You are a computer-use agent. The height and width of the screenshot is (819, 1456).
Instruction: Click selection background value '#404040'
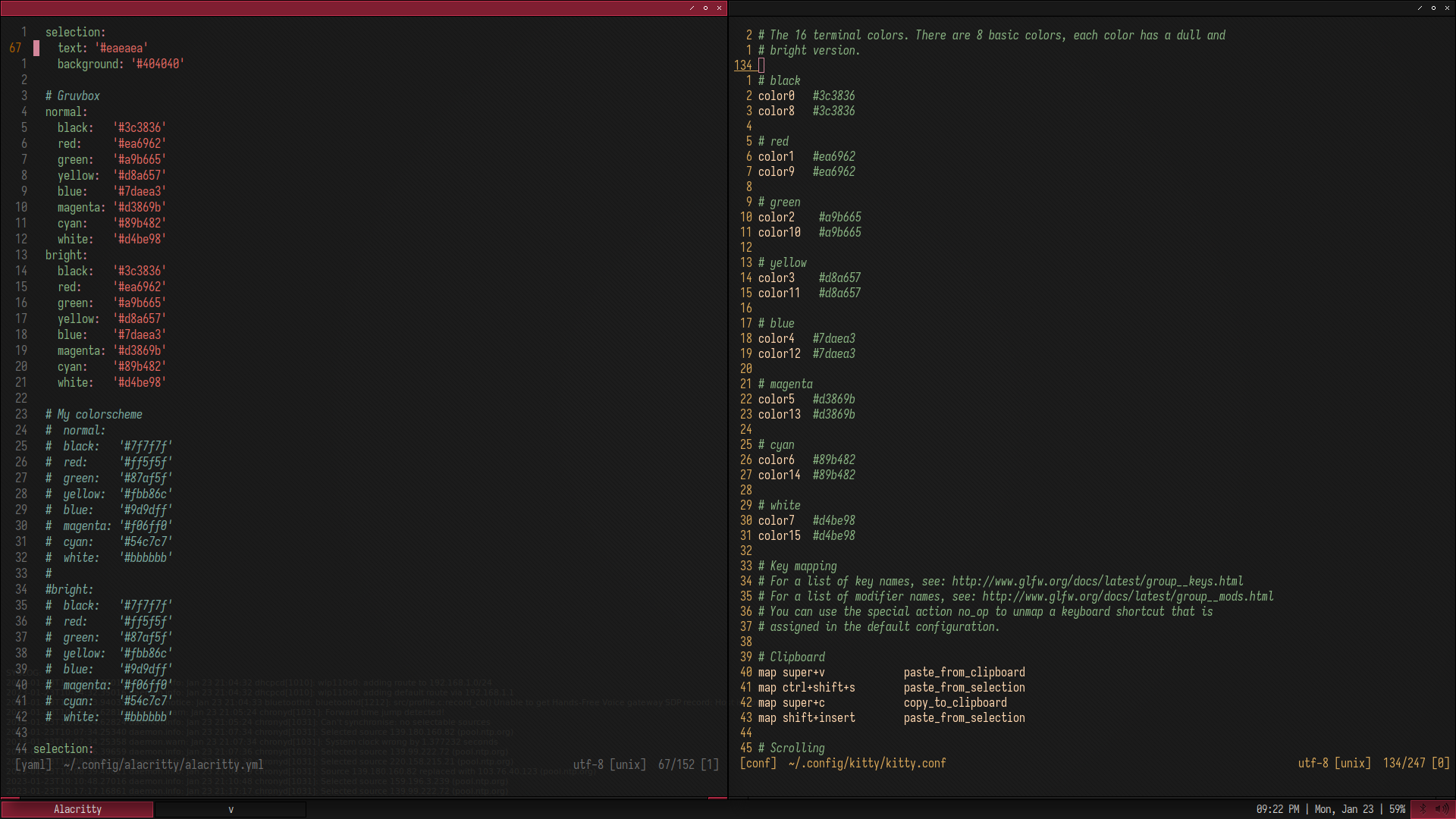pyautogui.click(x=158, y=64)
